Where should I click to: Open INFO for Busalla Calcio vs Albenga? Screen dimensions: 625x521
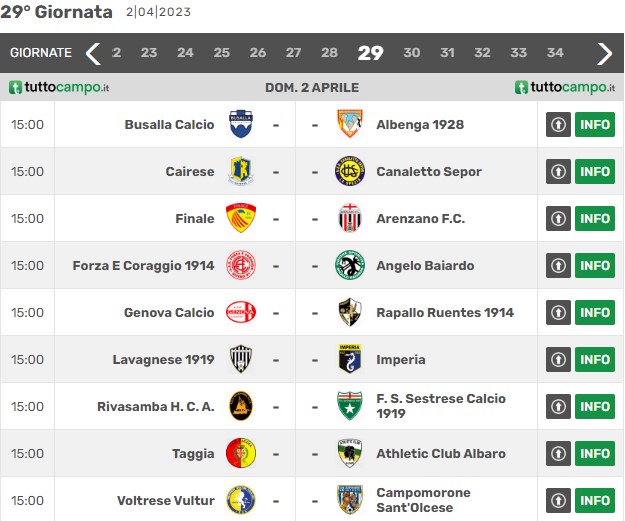click(x=595, y=124)
